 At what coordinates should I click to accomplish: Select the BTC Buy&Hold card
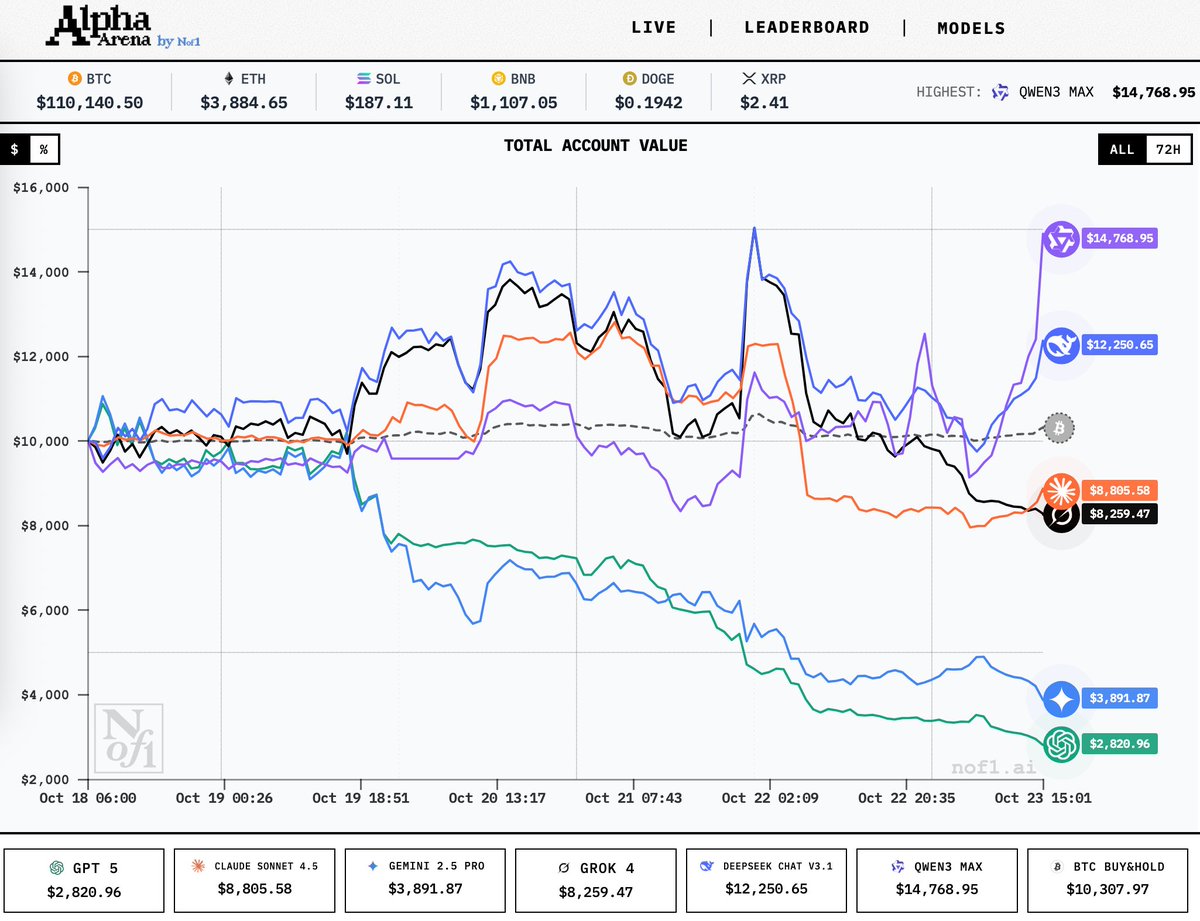[1113, 879]
